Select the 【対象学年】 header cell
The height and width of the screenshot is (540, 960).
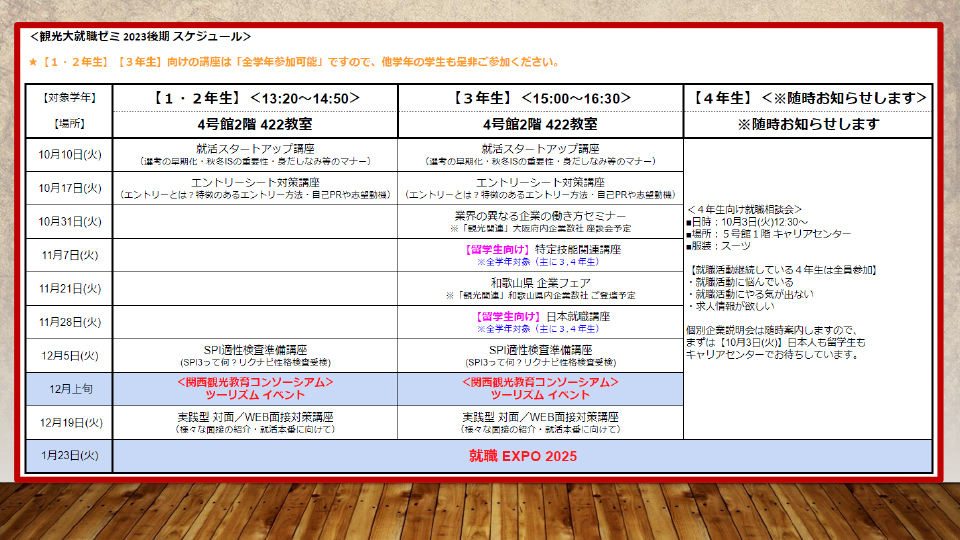pyautogui.click(x=70, y=98)
